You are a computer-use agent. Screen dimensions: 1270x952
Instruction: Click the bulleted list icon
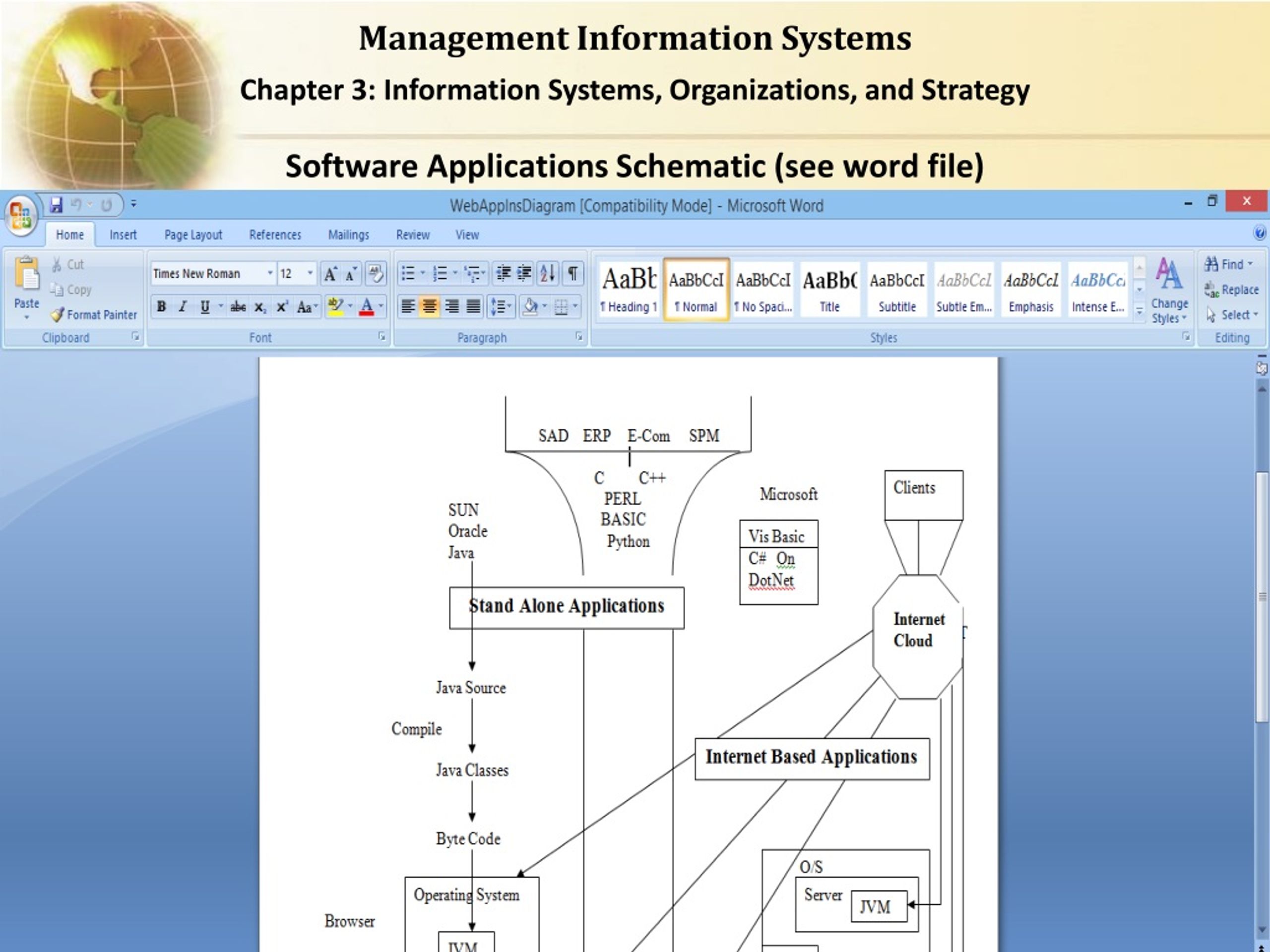coord(408,274)
